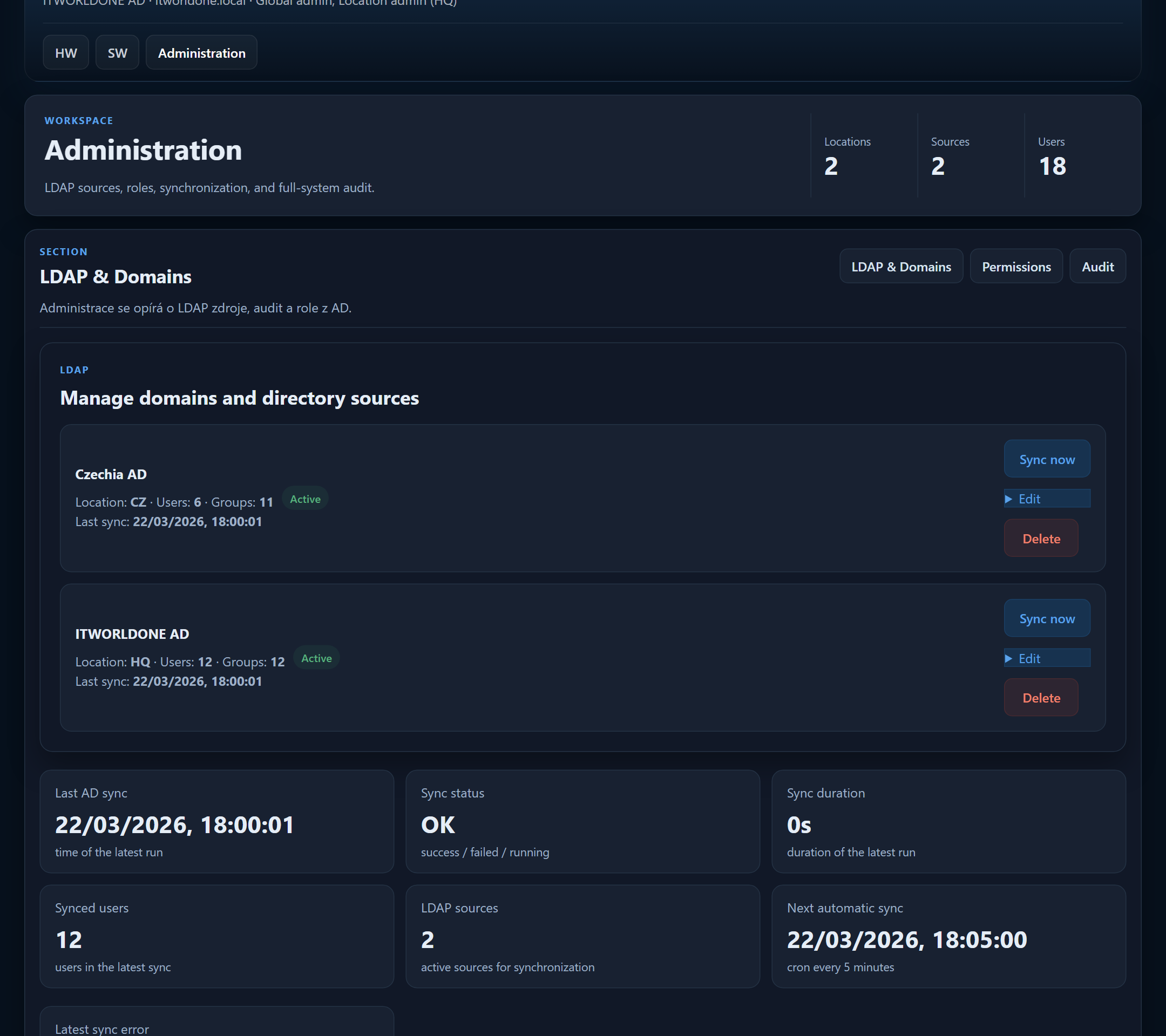The height and width of the screenshot is (1036, 1166).
Task: Switch to the Audit section tab
Action: 1097,267
